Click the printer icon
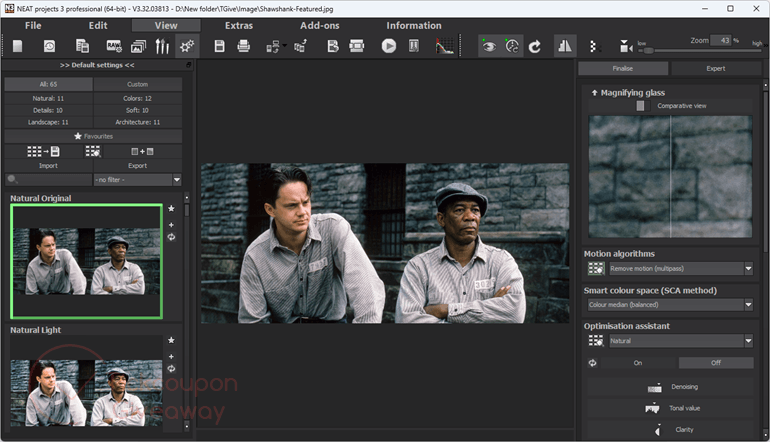This screenshot has width=770, height=442. [x=244, y=46]
